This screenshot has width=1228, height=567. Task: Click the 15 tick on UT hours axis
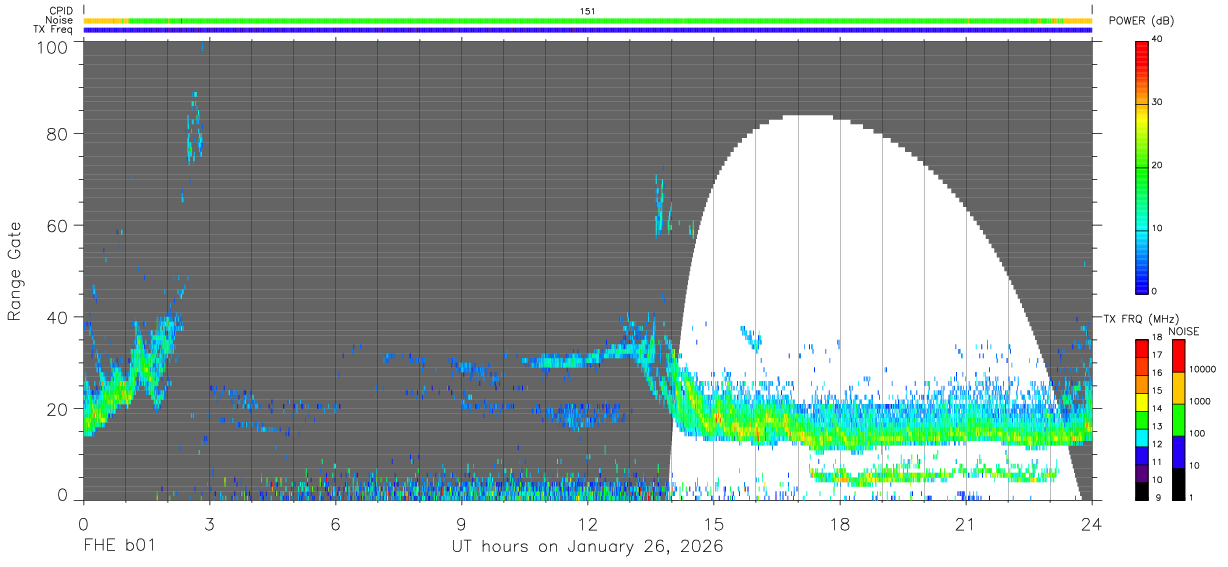[714, 523]
